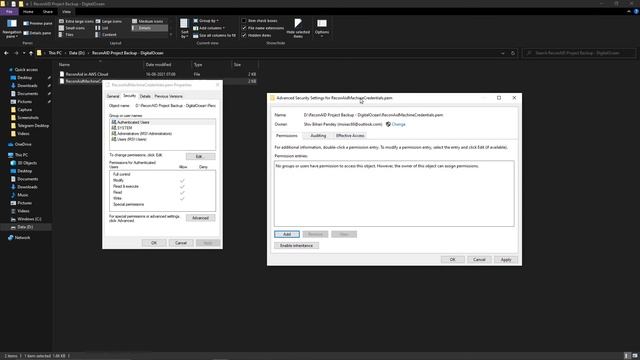Open the Add columns dropdown
The image size is (640, 360).
pyautogui.click(x=209, y=28)
